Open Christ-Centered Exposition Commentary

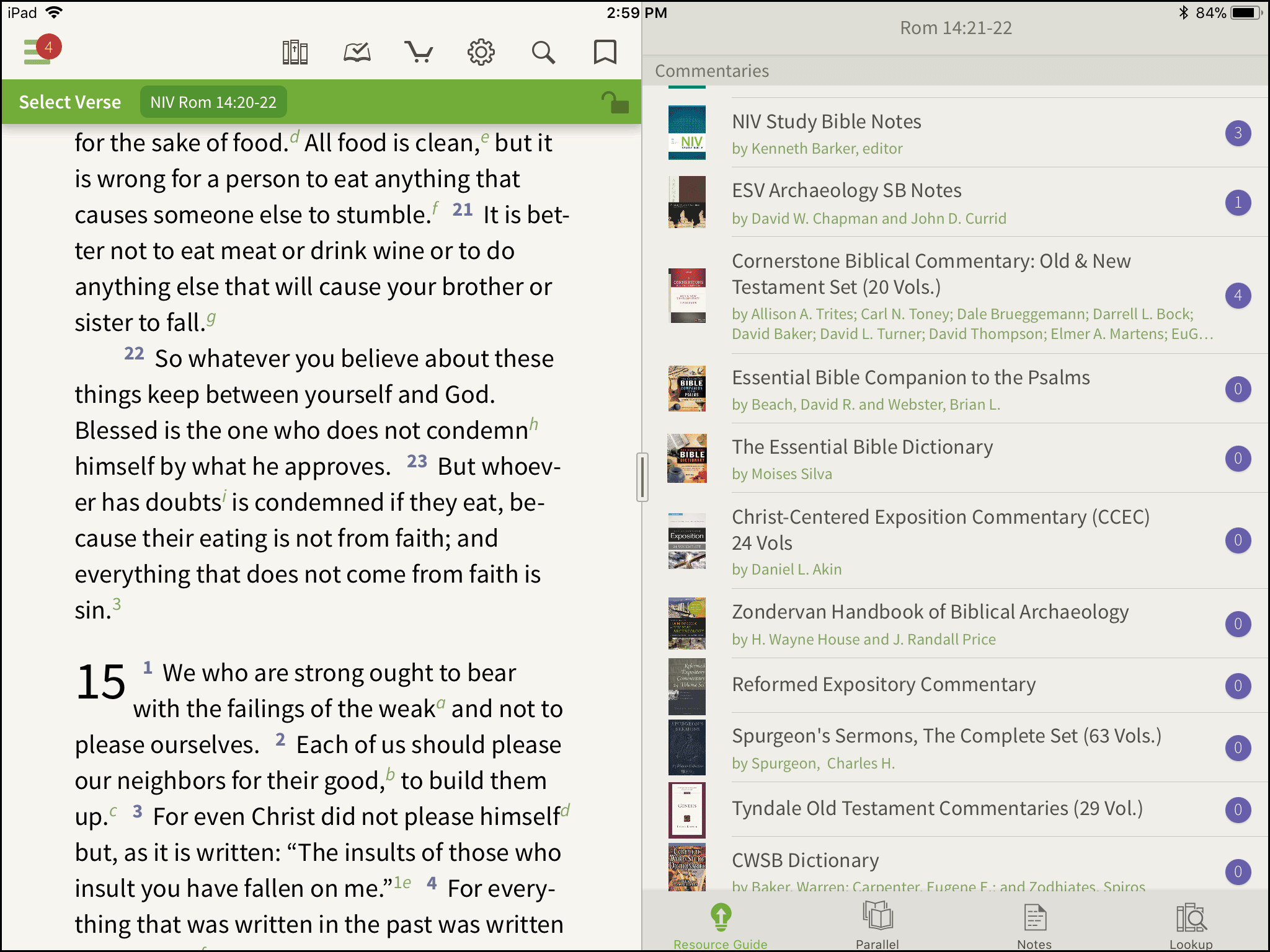[955, 540]
